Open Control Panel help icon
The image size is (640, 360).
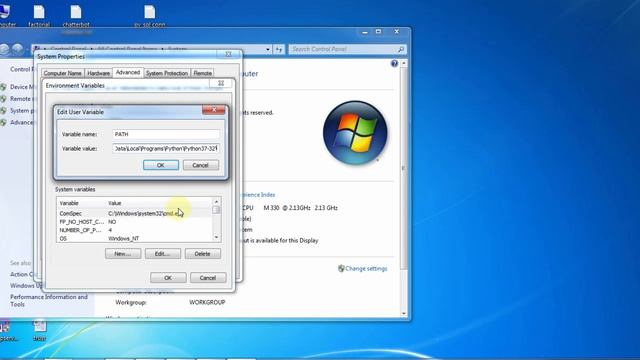pyautogui.click(x=394, y=63)
